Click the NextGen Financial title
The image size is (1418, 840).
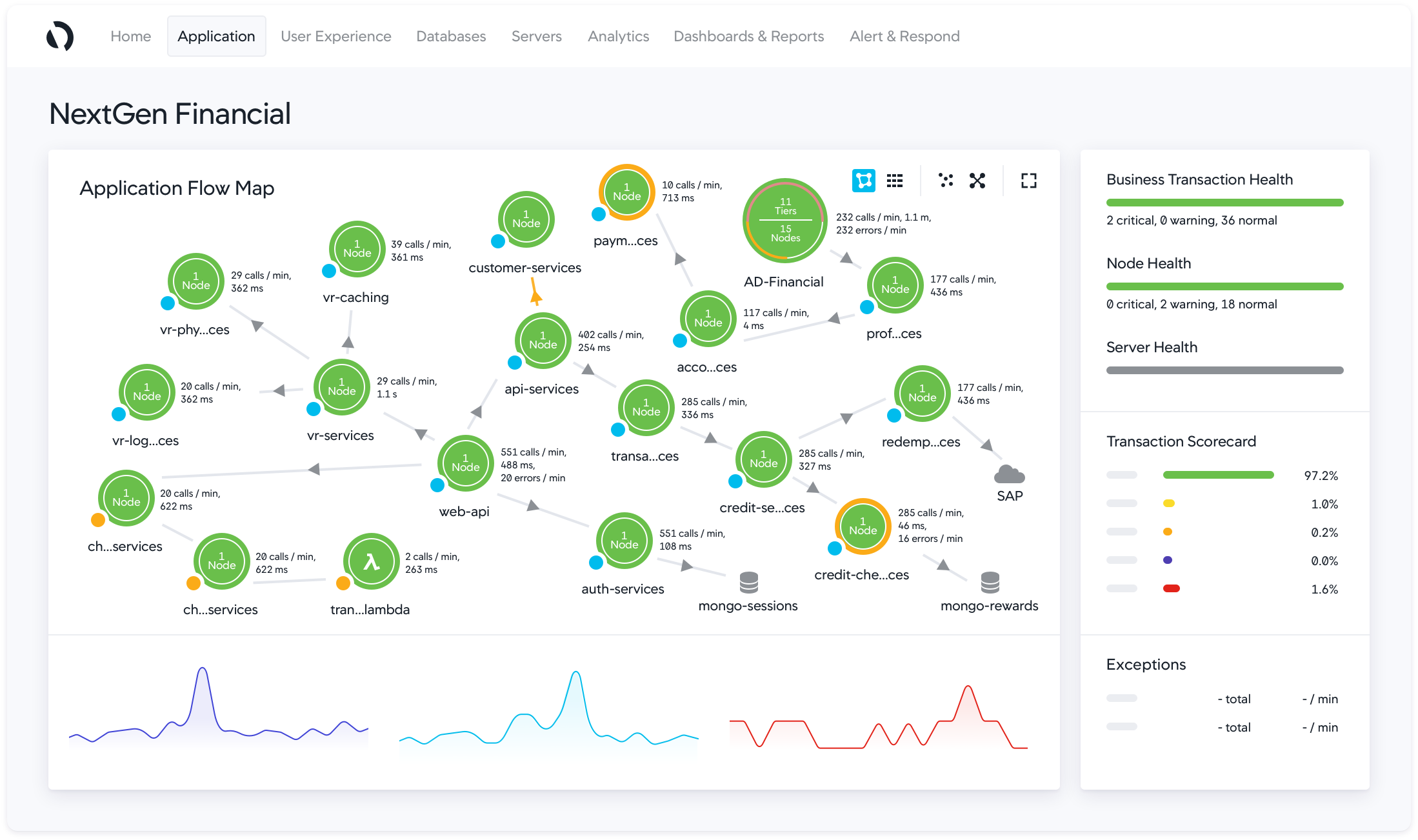click(170, 114)
